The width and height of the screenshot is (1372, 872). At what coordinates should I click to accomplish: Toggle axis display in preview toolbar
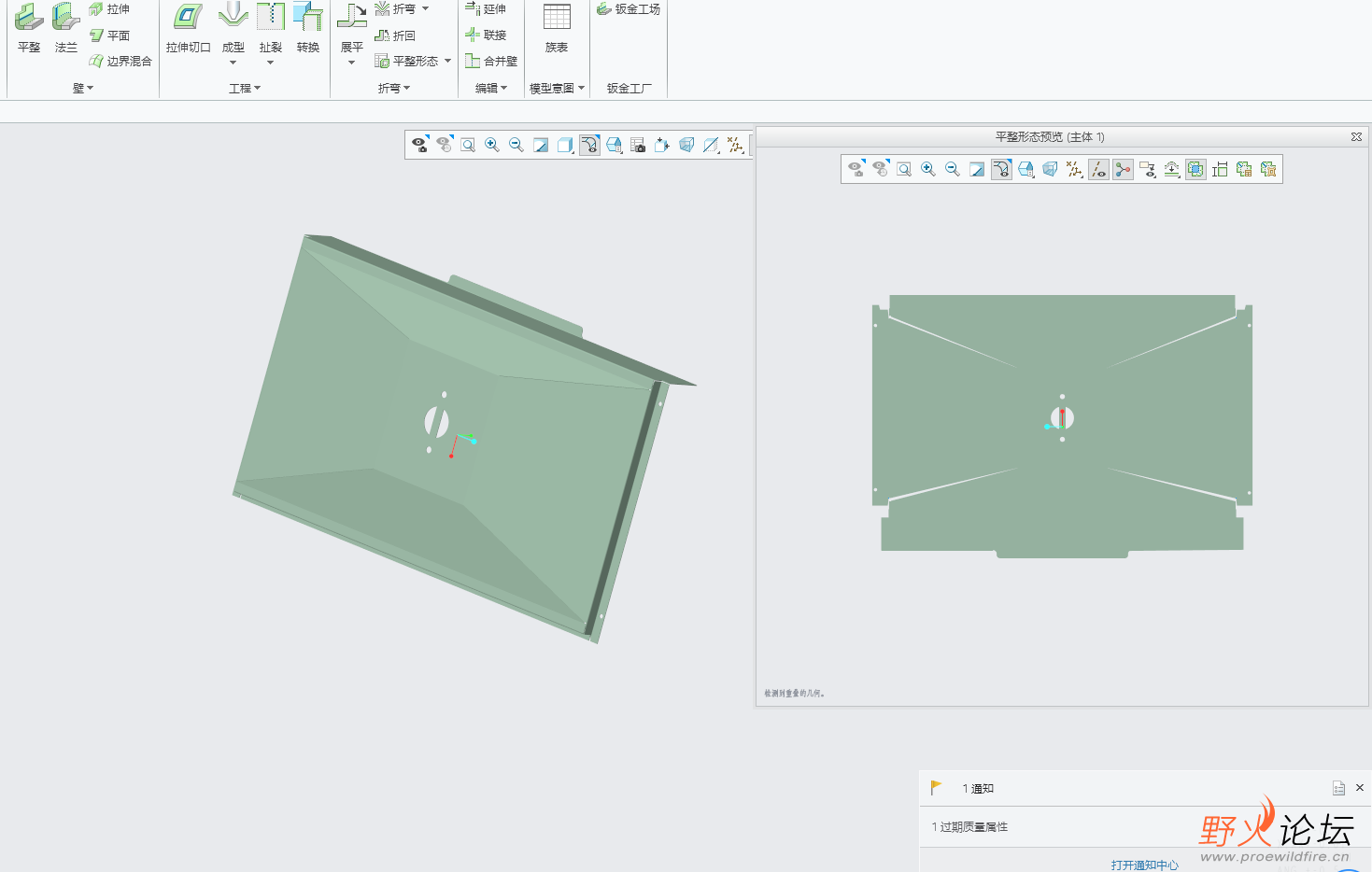point(1098,169)
